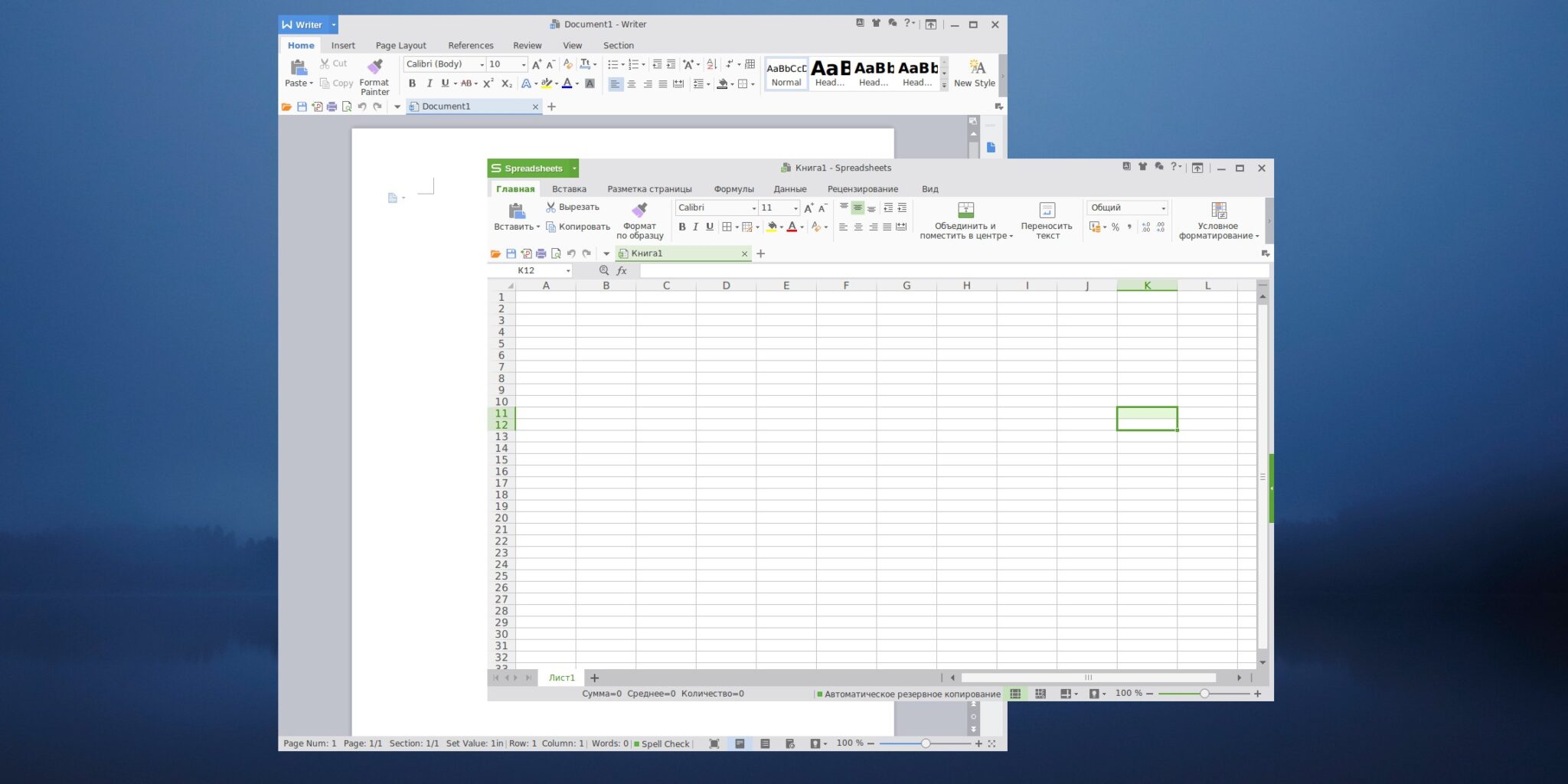Add a new sheet with the plus button

(x=594, y=678)
